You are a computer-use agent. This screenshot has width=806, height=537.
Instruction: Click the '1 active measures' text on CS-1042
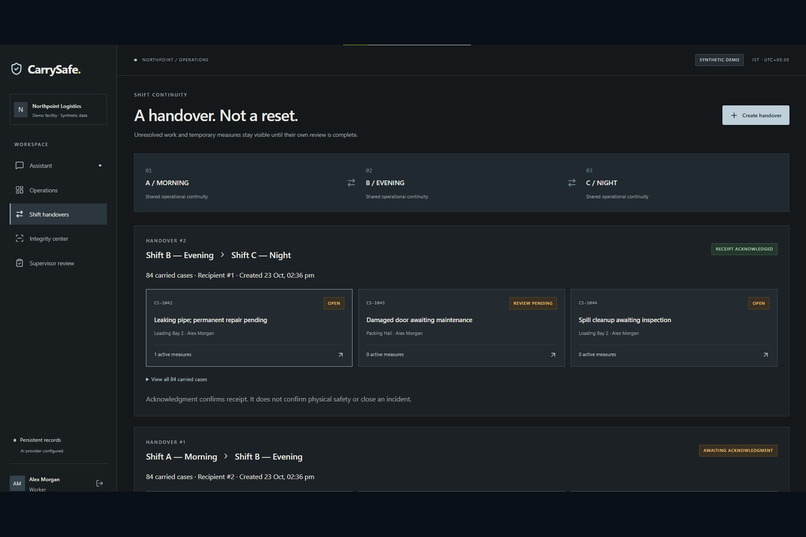[173, 355]
